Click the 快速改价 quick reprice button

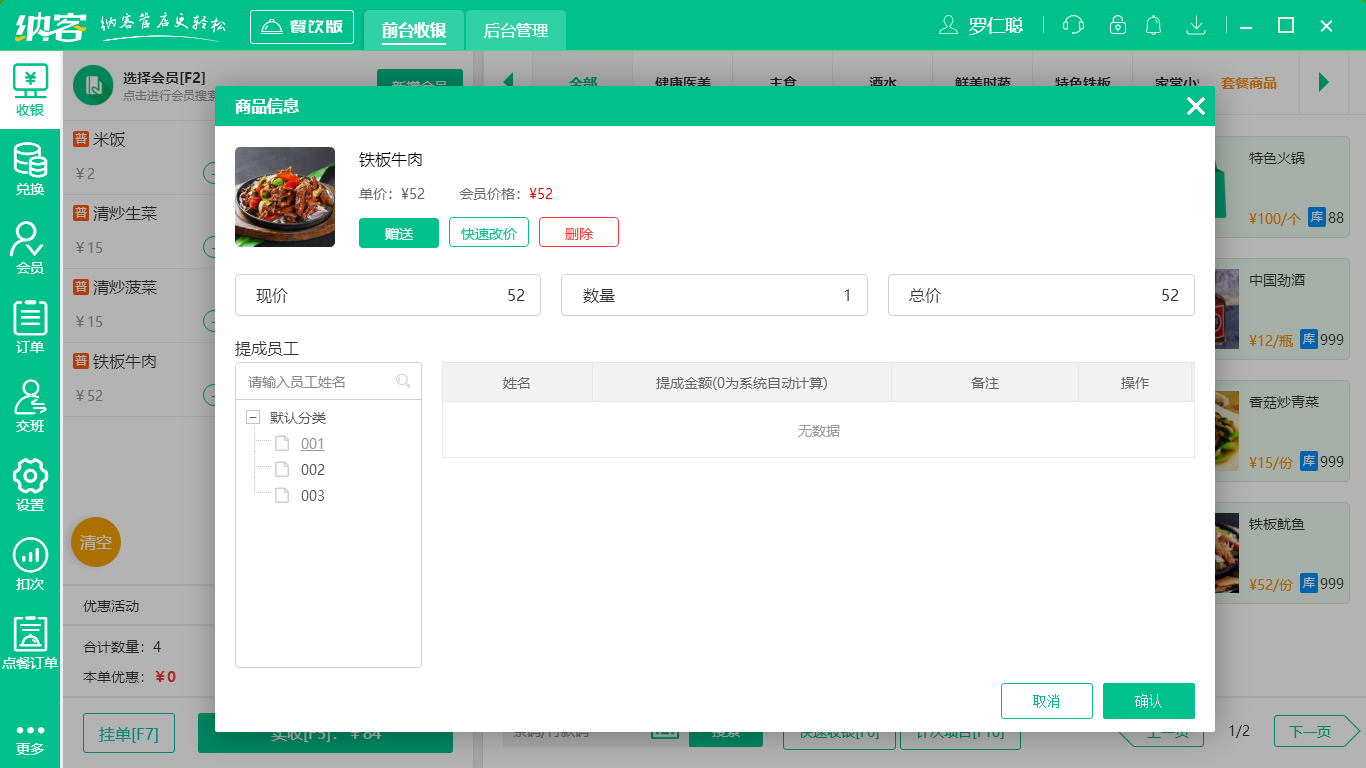point(488,232)
